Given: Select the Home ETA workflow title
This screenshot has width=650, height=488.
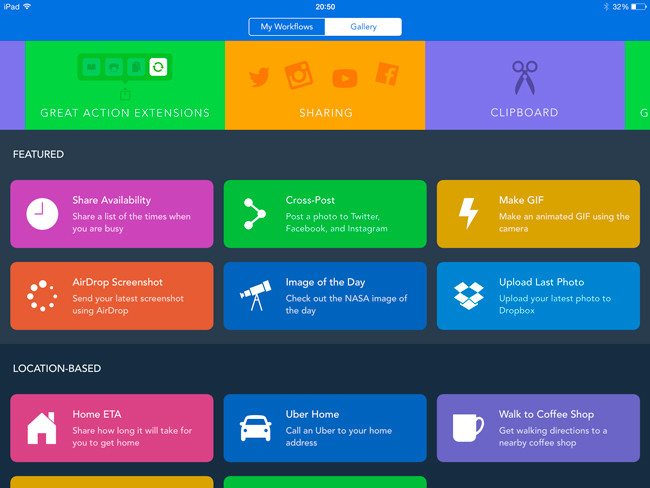Looking at the screenshot, I should (97, 414).
